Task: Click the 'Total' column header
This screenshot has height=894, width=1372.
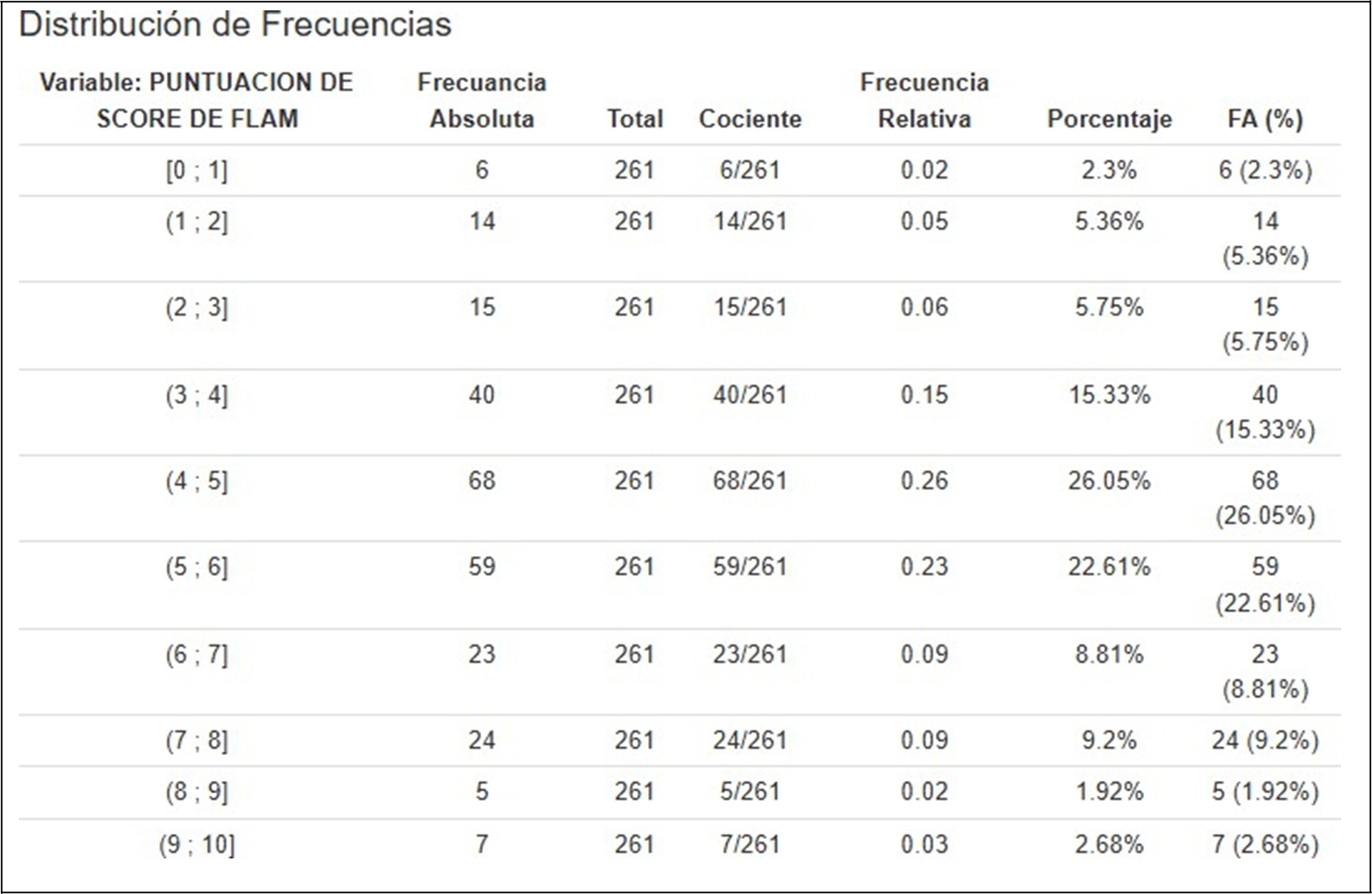Action: (x=635, y=119)
